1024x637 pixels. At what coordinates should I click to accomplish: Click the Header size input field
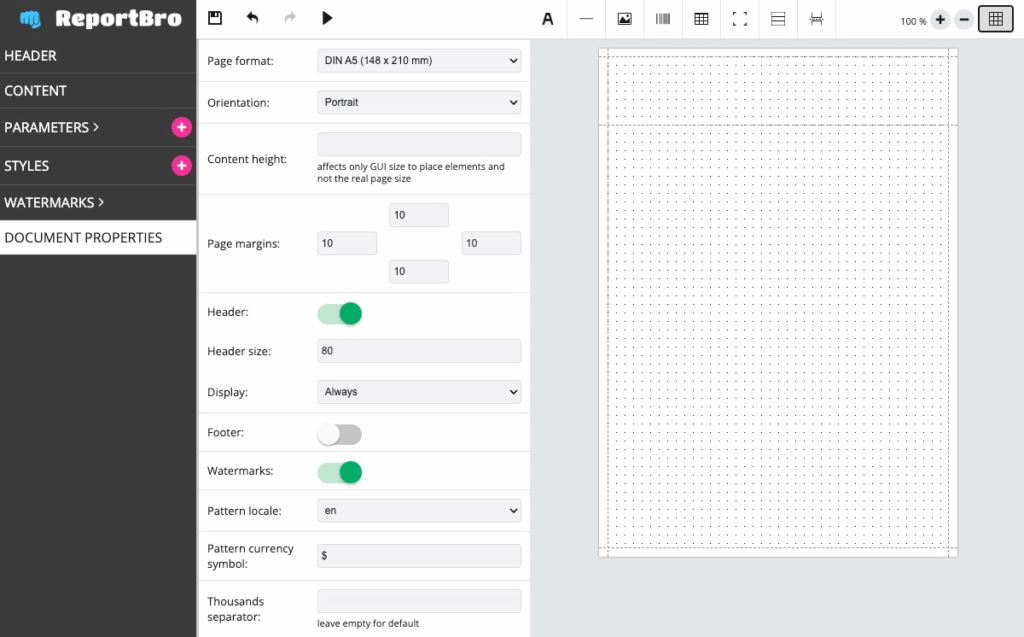tap(418, 351)
